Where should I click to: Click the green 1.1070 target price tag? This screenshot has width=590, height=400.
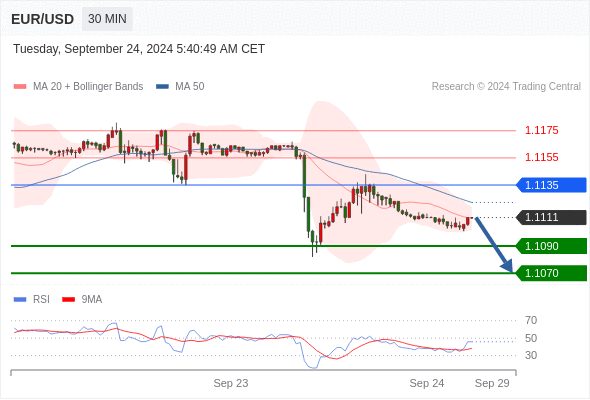[x=551, y=273]
